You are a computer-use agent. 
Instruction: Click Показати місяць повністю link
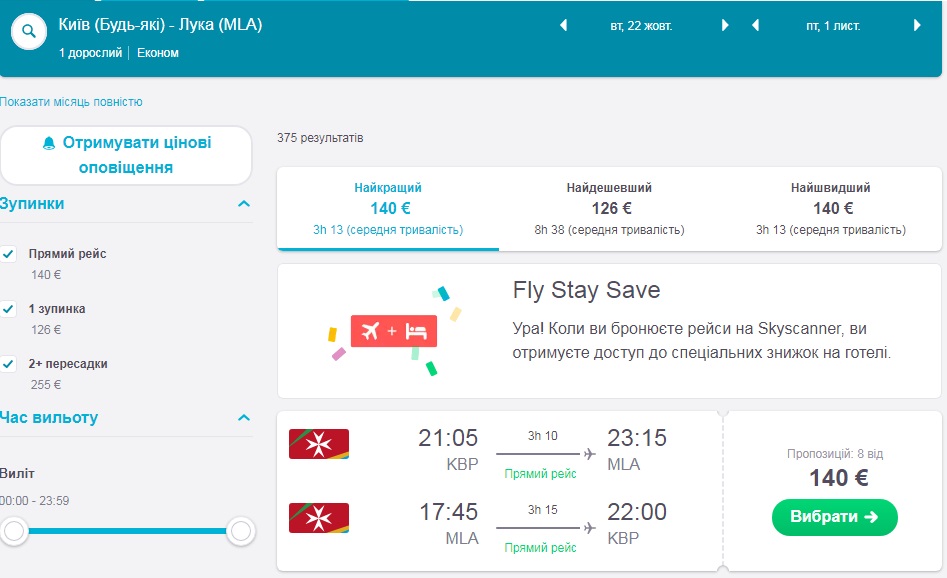coord(71,102)
